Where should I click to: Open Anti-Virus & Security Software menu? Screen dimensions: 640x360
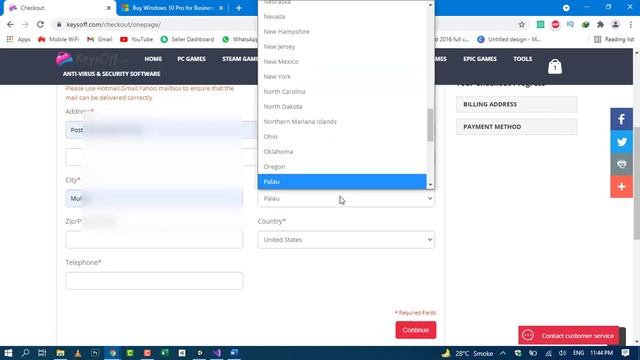pyautogui.click(x=111, y=74)
